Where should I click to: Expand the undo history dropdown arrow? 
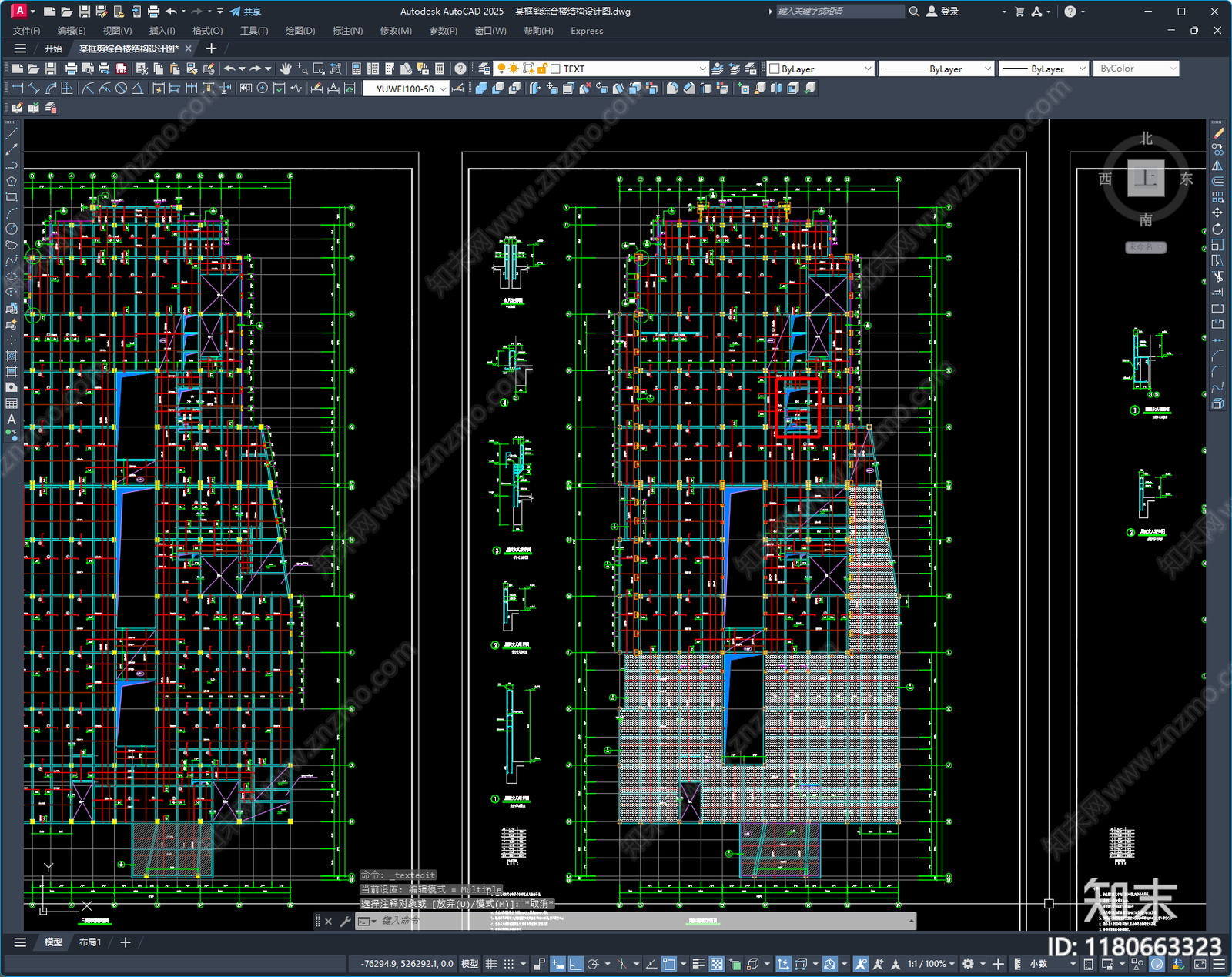[242, 69]
